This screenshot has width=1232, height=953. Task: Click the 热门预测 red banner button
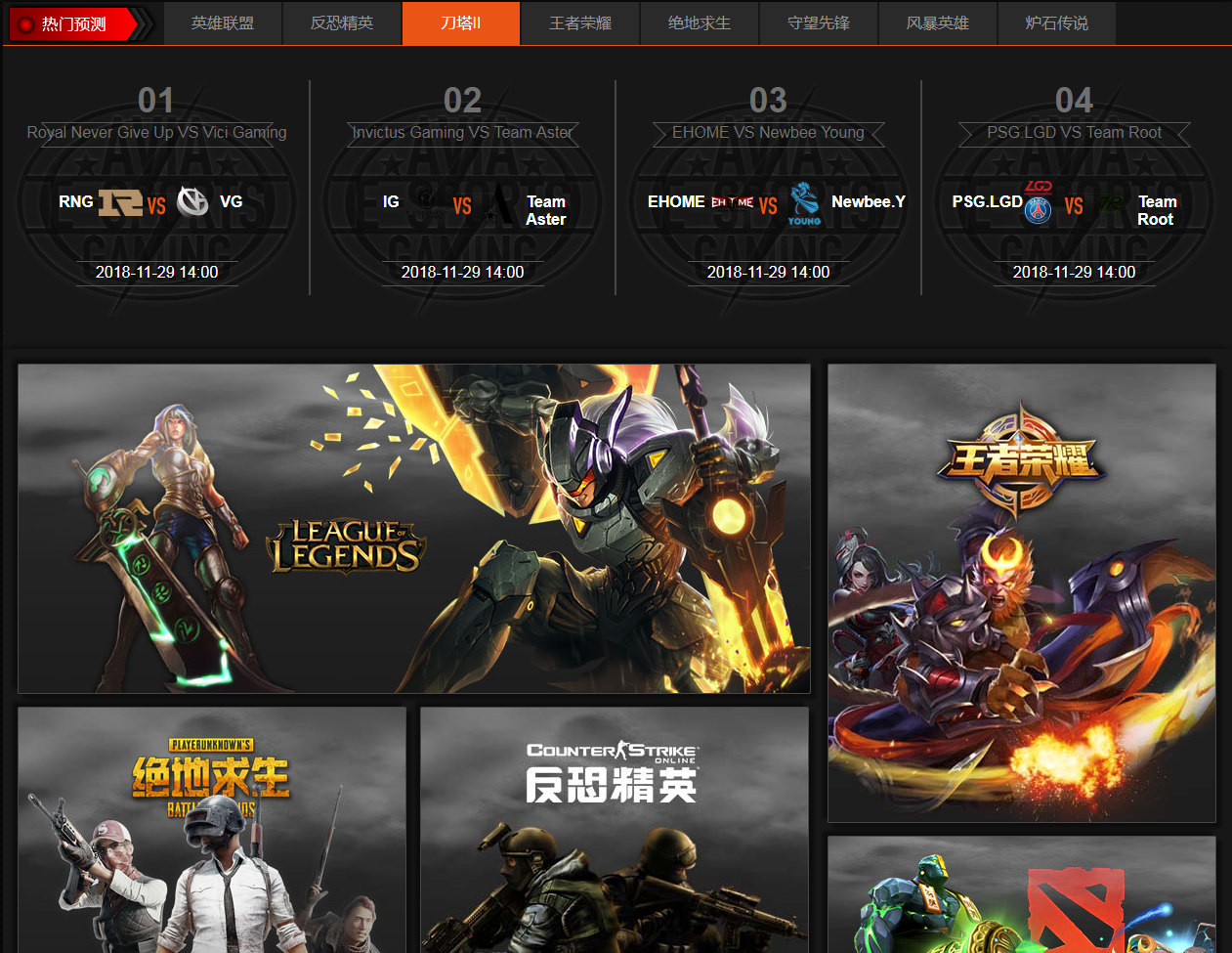(74, 24)
